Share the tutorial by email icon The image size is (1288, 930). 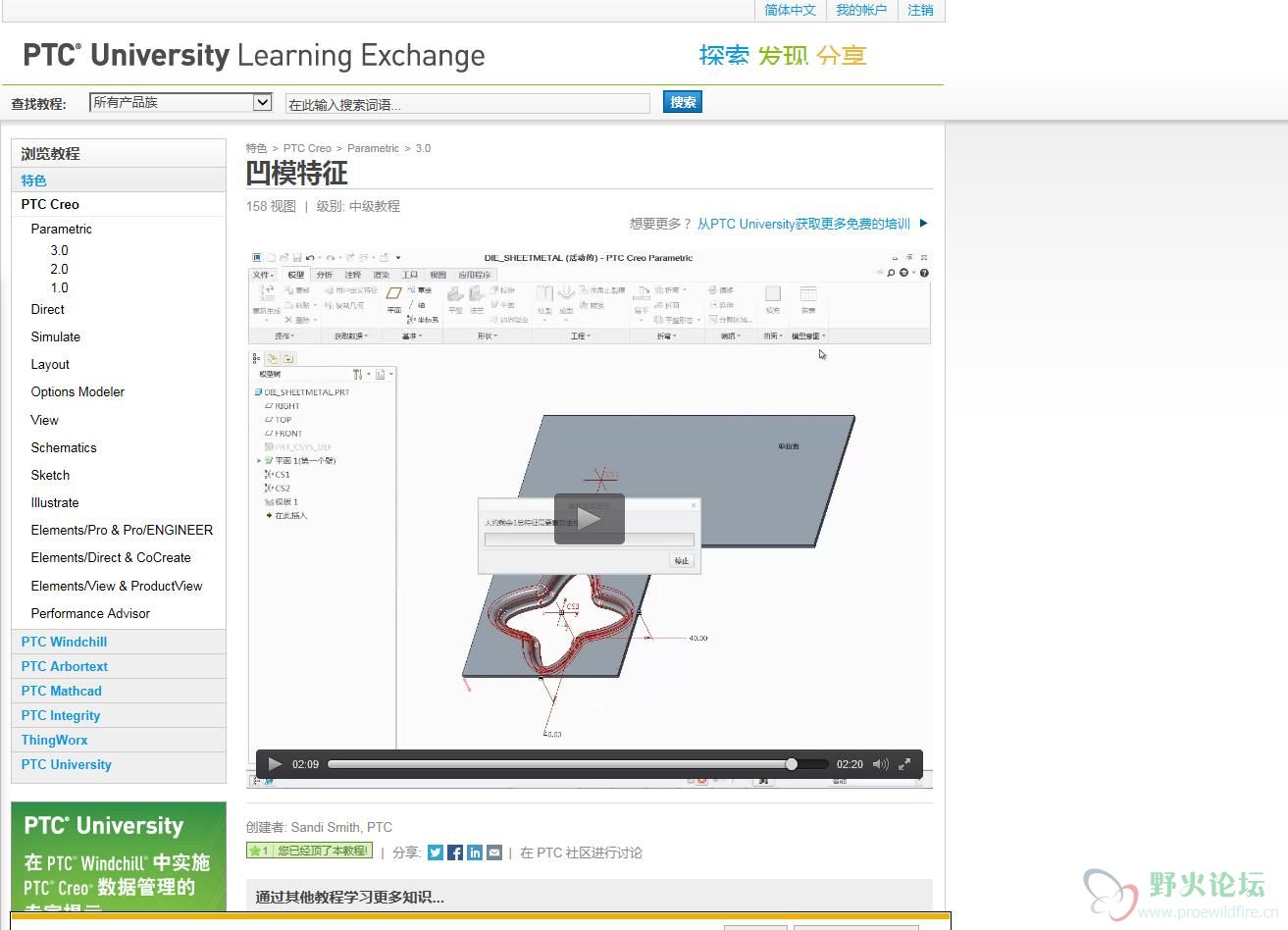point(494,852)
